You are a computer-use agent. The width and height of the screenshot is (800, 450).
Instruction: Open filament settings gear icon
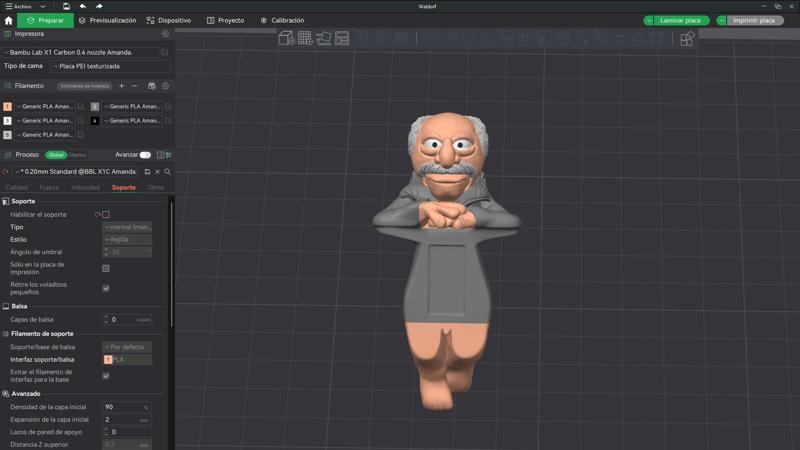coord(165,86)
